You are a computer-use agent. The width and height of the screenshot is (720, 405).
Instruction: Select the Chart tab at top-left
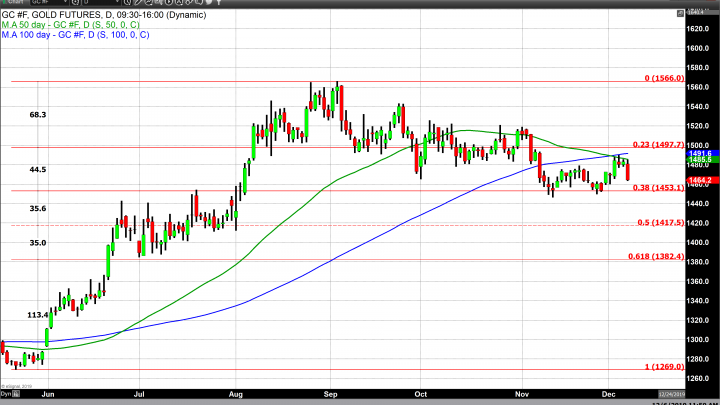point(14,4)
